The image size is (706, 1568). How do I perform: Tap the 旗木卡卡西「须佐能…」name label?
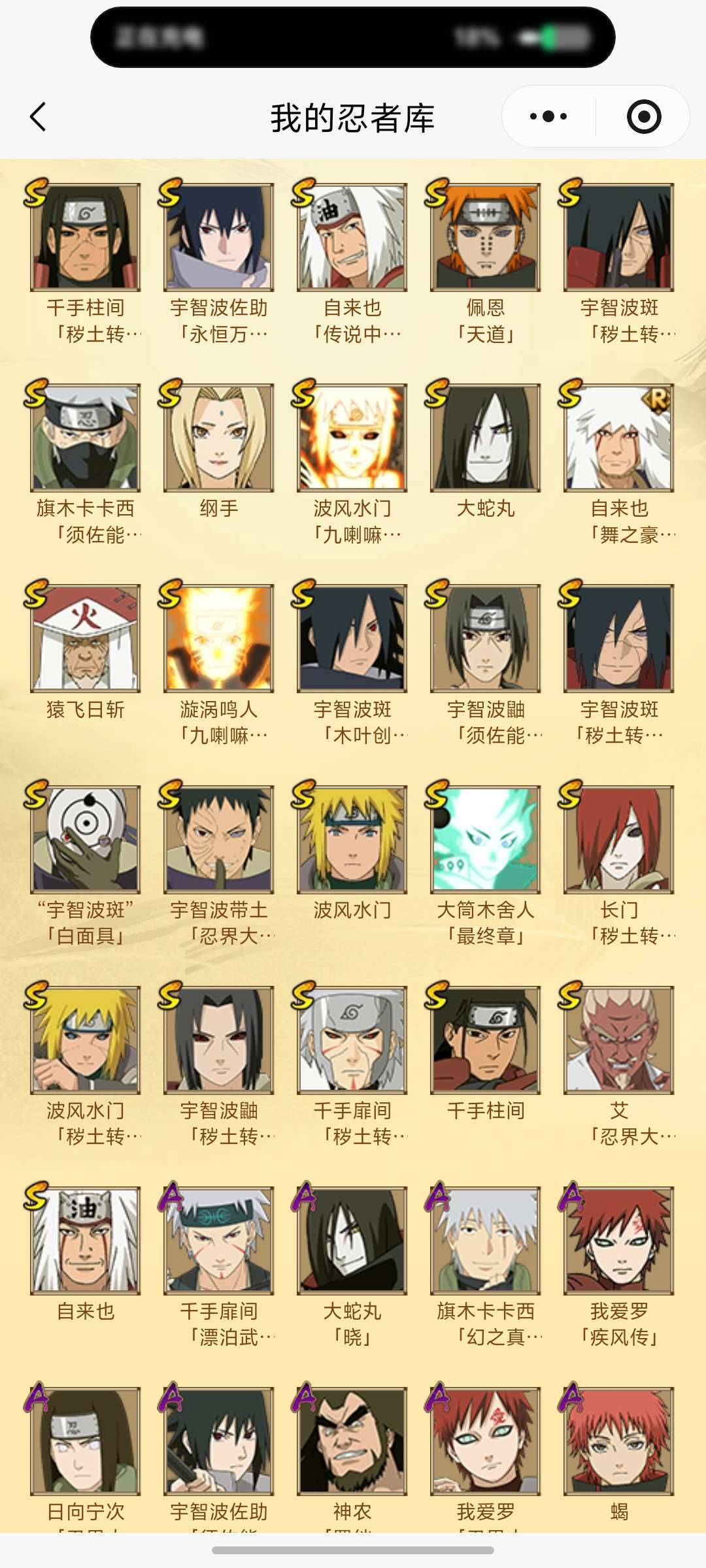pyautogui.click(x=86, y=521)
